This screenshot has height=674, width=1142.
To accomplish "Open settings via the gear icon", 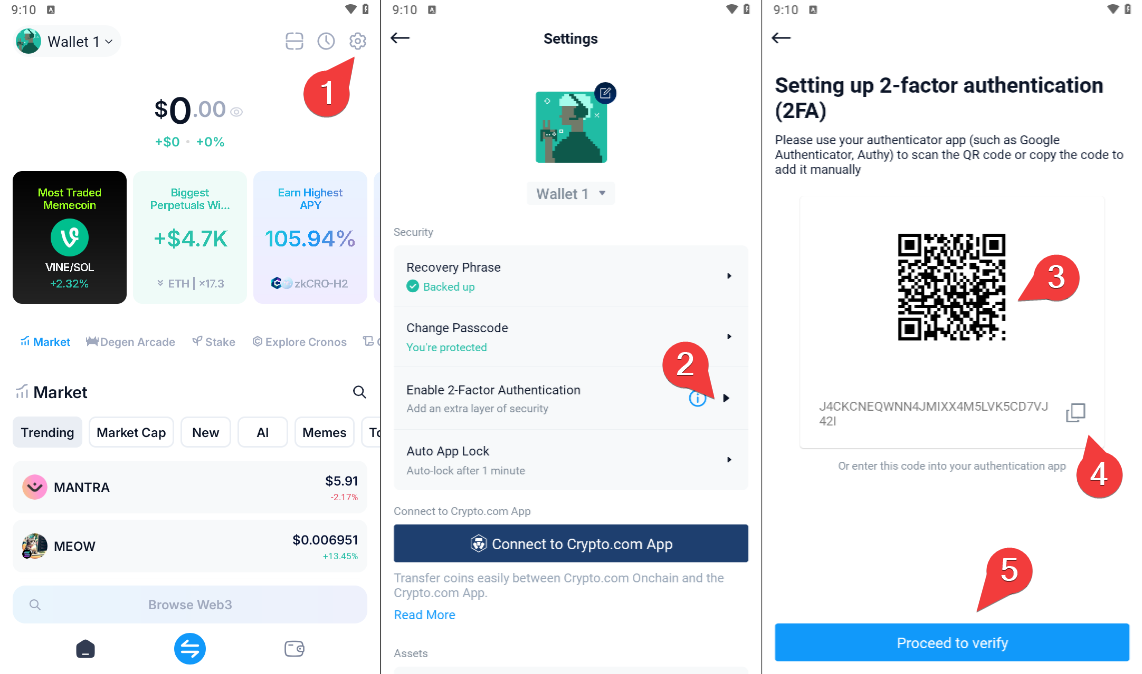I will [x=357, y=42].
